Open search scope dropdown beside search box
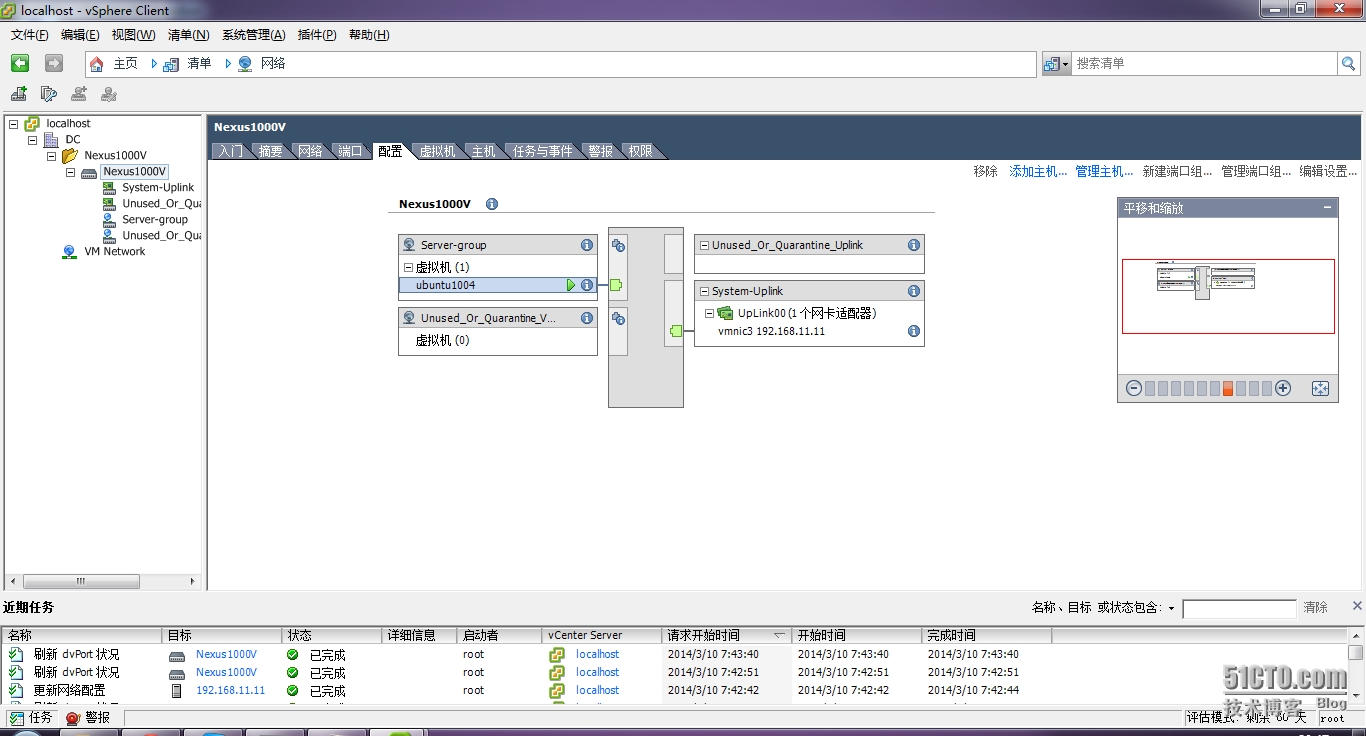This screenshot has height=736, width=1366. [1056, 63]
